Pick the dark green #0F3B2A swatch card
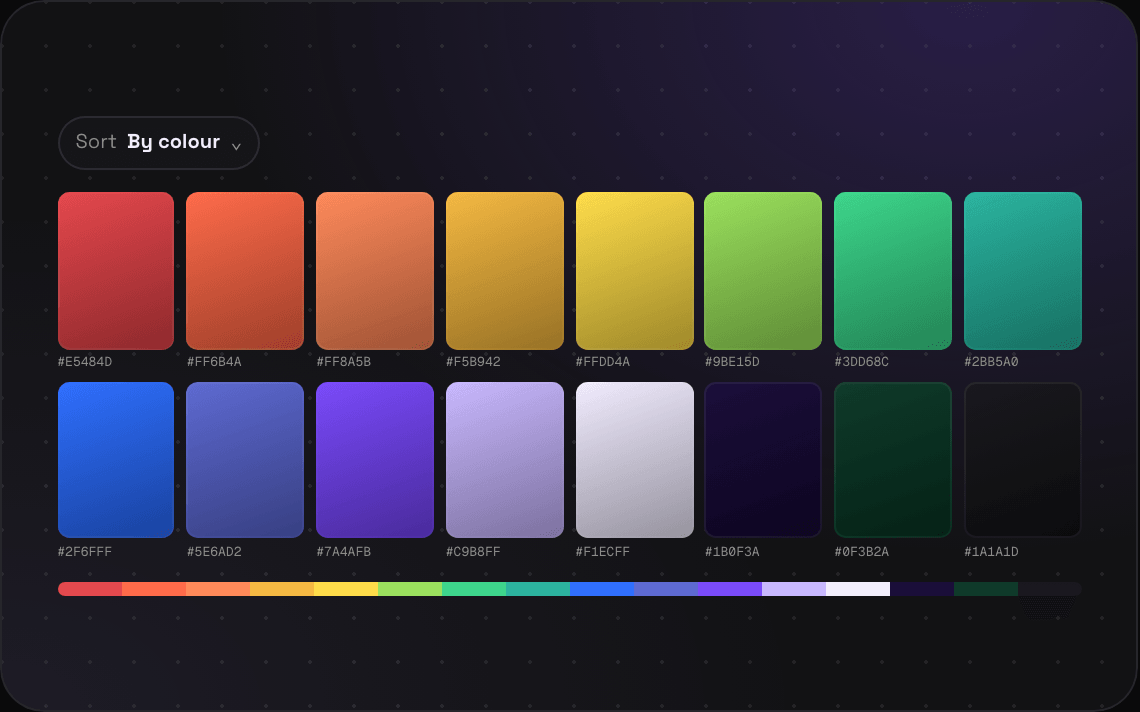Viewport: 1140px width, 712px height. [x=893, y=460]
